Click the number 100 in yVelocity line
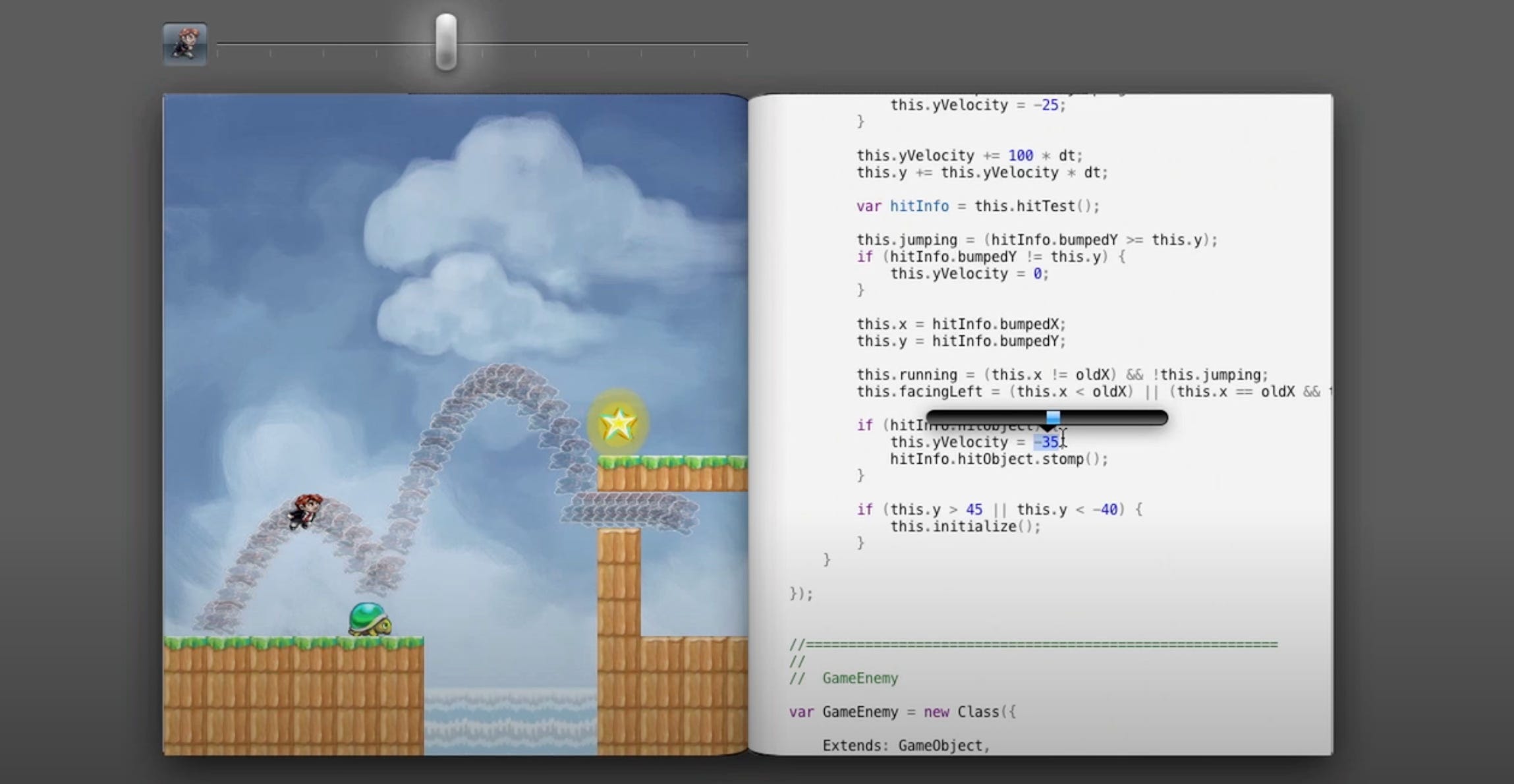The height and width of the screenshot is (784, 1514). [1021, 155]
